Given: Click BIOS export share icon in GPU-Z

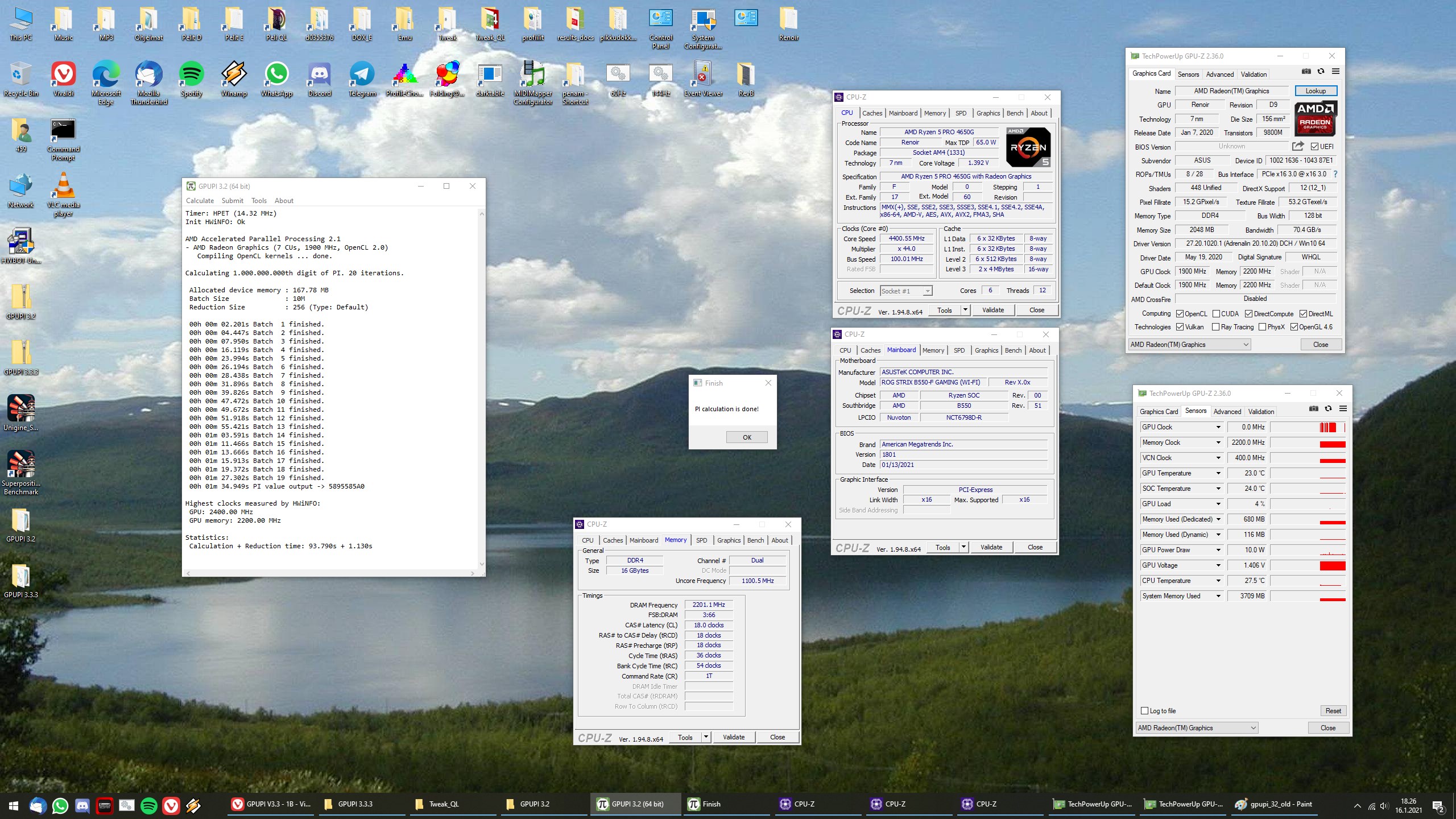Looking at the screenshot, I should (1298, 146).
